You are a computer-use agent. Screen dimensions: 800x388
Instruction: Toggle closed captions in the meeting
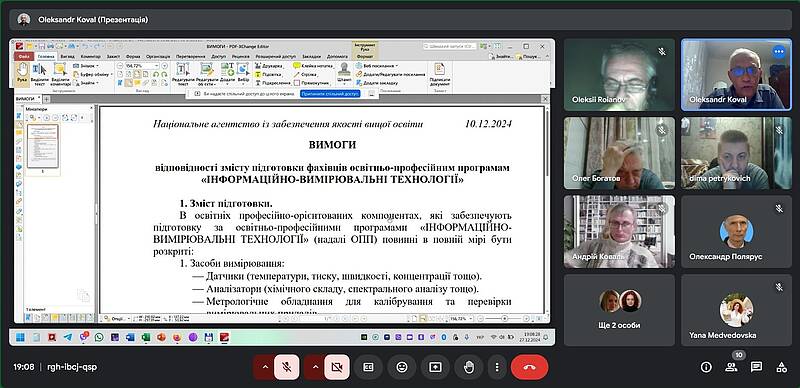[368, 367]
